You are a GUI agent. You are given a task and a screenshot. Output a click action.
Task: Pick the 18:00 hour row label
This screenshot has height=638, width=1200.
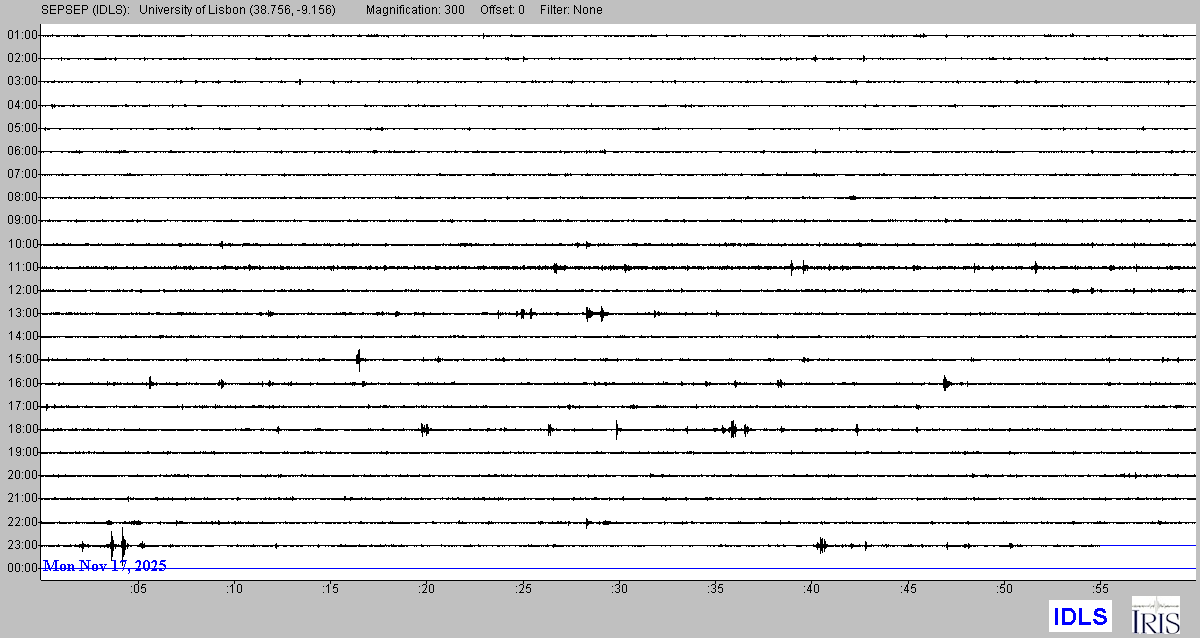pos(22,429)
